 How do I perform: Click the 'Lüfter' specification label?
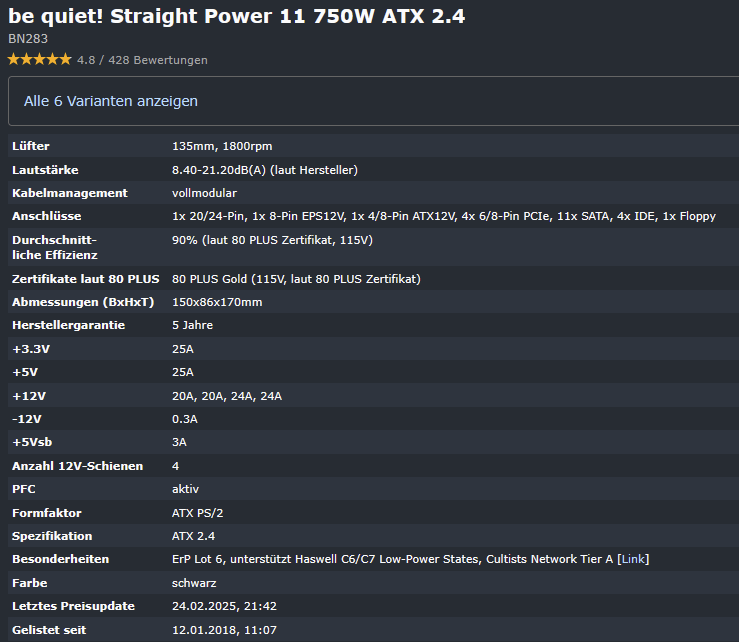pyautogui.click(x=31, y=146)
